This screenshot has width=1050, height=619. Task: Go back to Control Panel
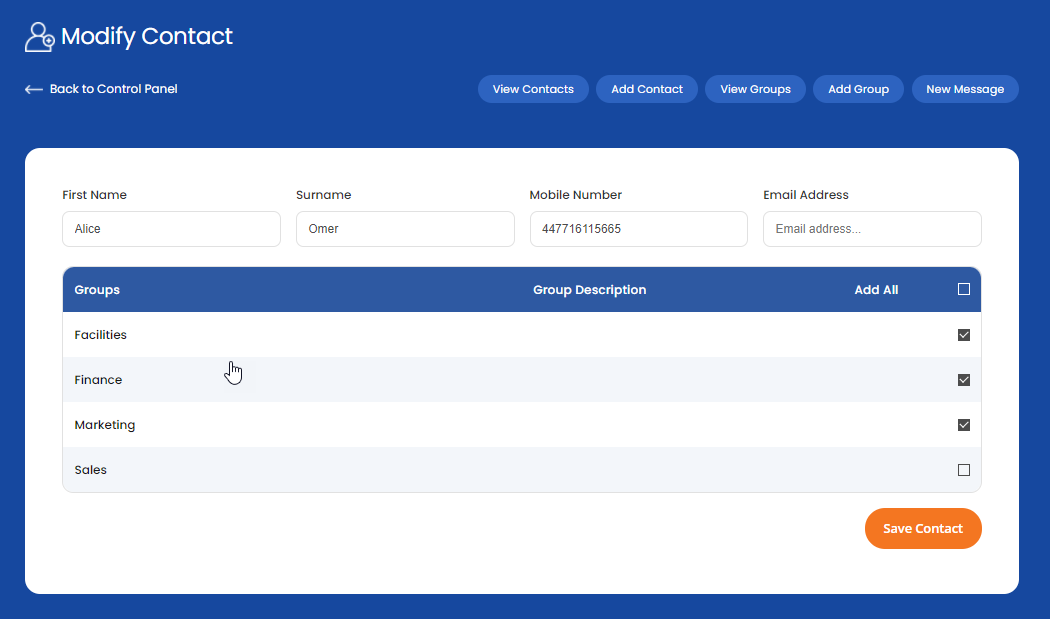(113, 89)
